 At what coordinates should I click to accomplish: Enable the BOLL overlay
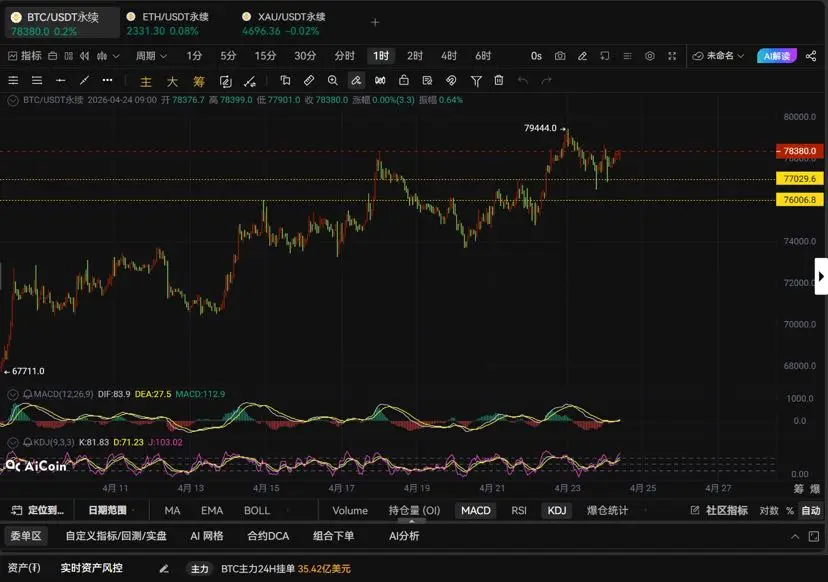point(257,511)
